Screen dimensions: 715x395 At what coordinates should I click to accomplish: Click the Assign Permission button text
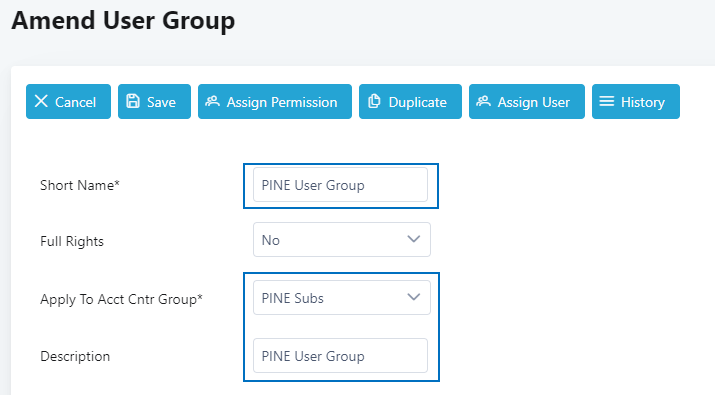pyautogui.click(x=282, y=102)
